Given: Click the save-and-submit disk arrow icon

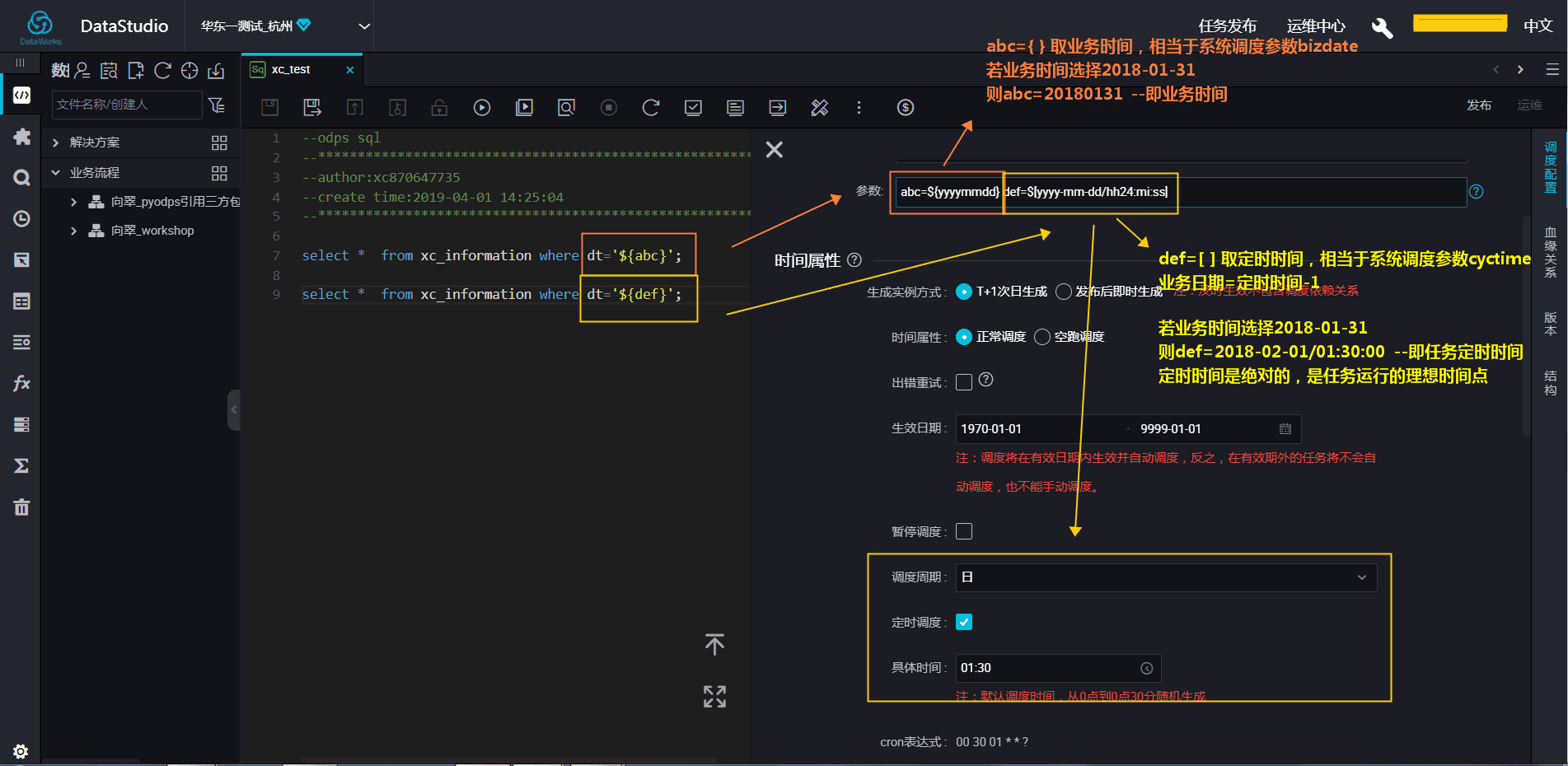Looking at the screenshot, I should coord(312,107).
